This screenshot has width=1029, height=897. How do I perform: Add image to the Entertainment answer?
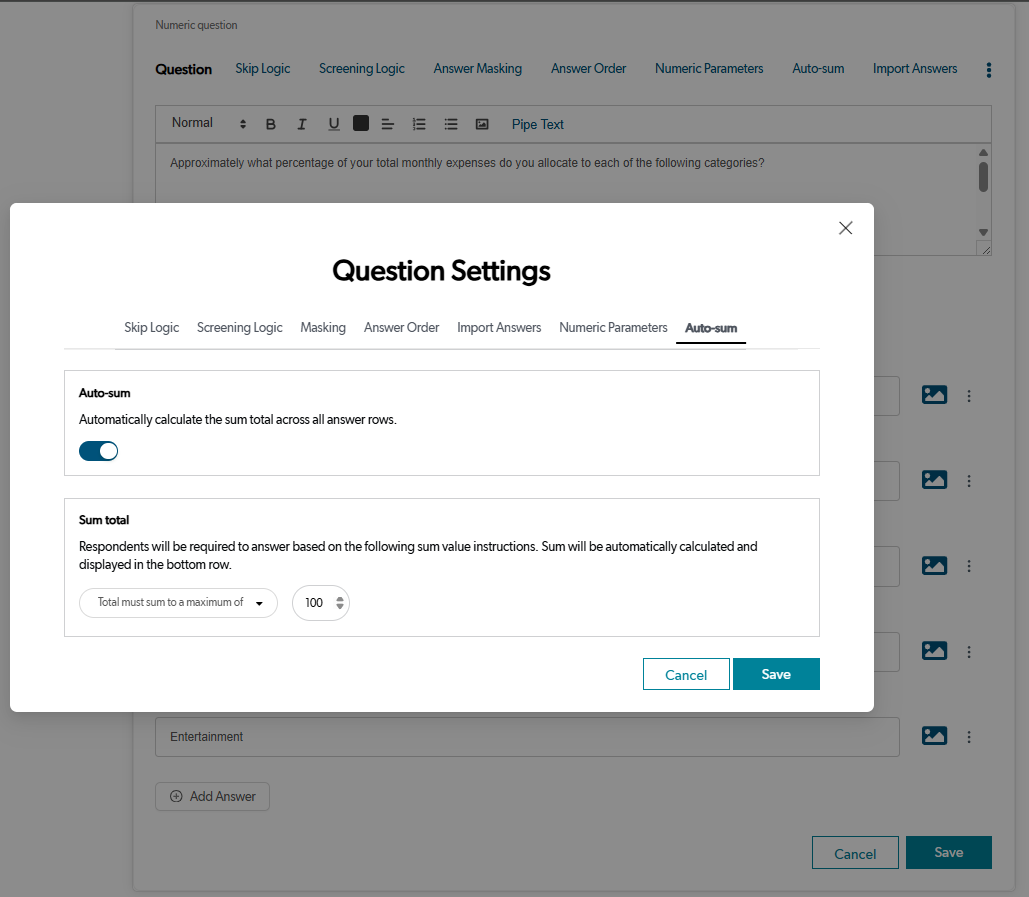(x=934, y=736)
